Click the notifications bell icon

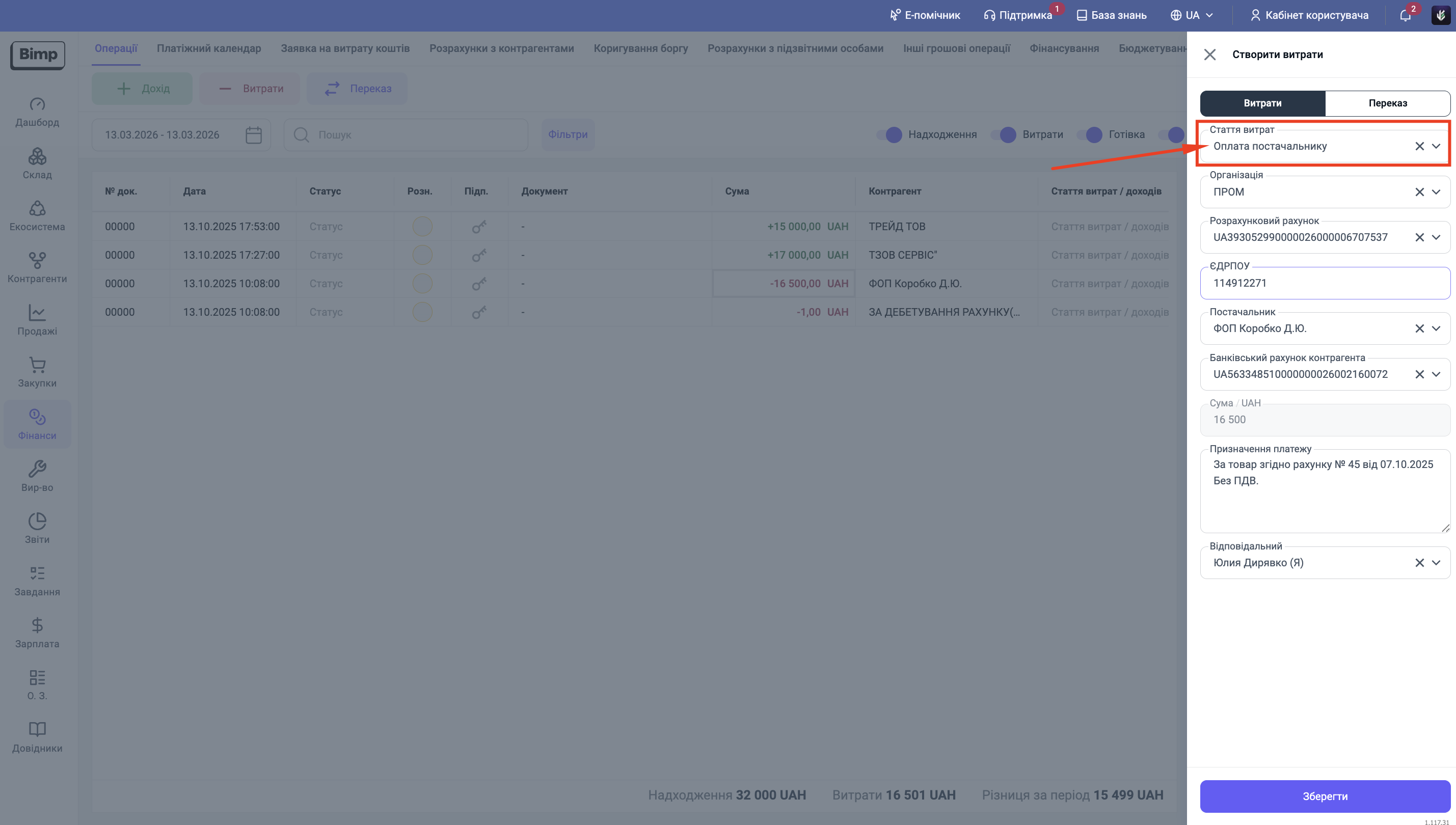(1405, 15)
